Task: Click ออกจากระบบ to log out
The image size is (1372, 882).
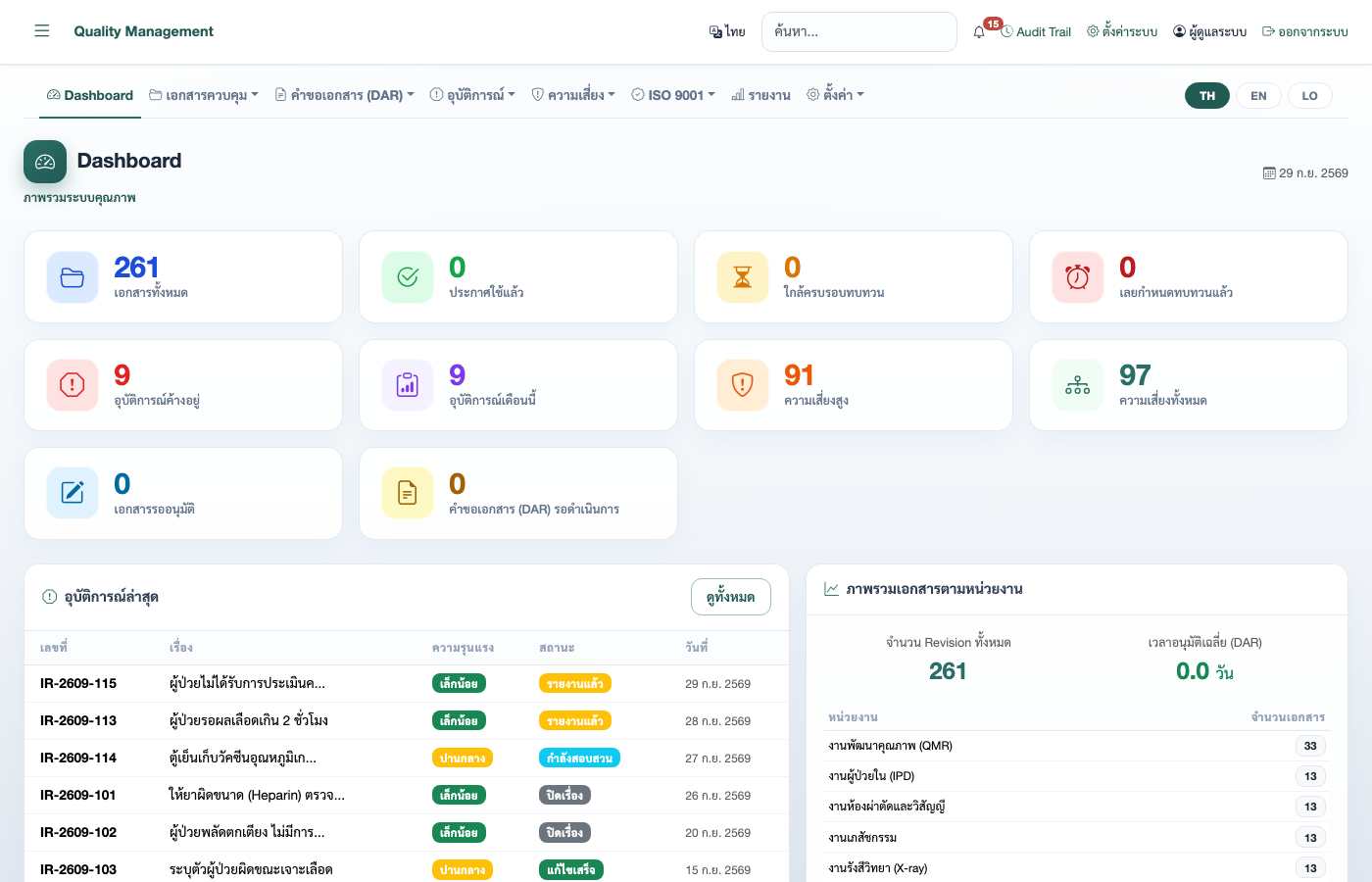Action: pos(1305,31)
